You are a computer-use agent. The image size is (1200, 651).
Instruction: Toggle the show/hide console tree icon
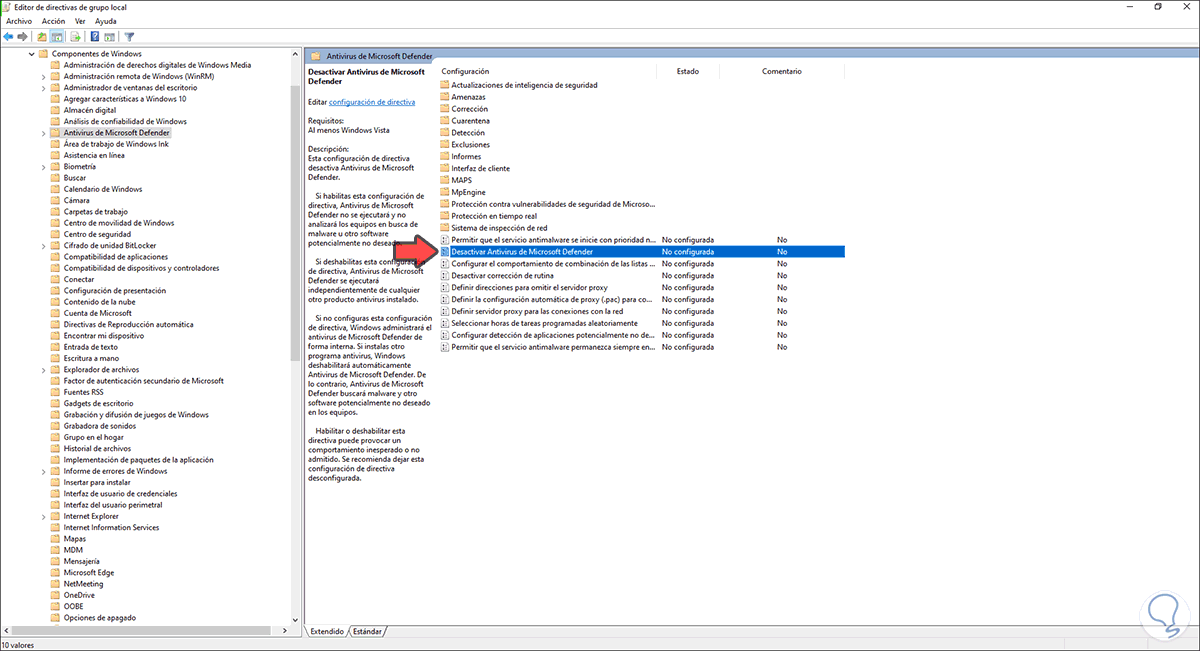pos(58,37)
